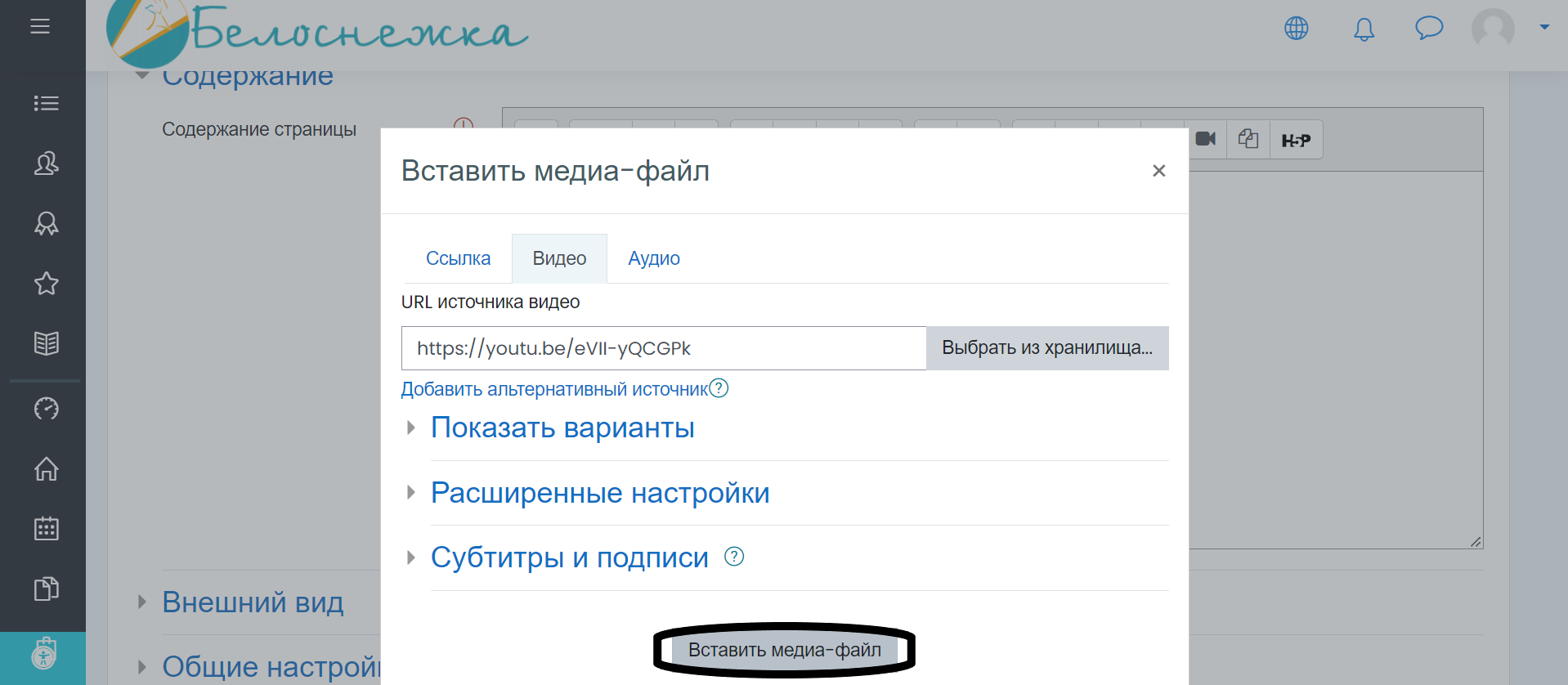The width and height of the screenshot is (1568, 685).
Task: Go to the home icon in the sidebar
Action: tap(46, 469)
